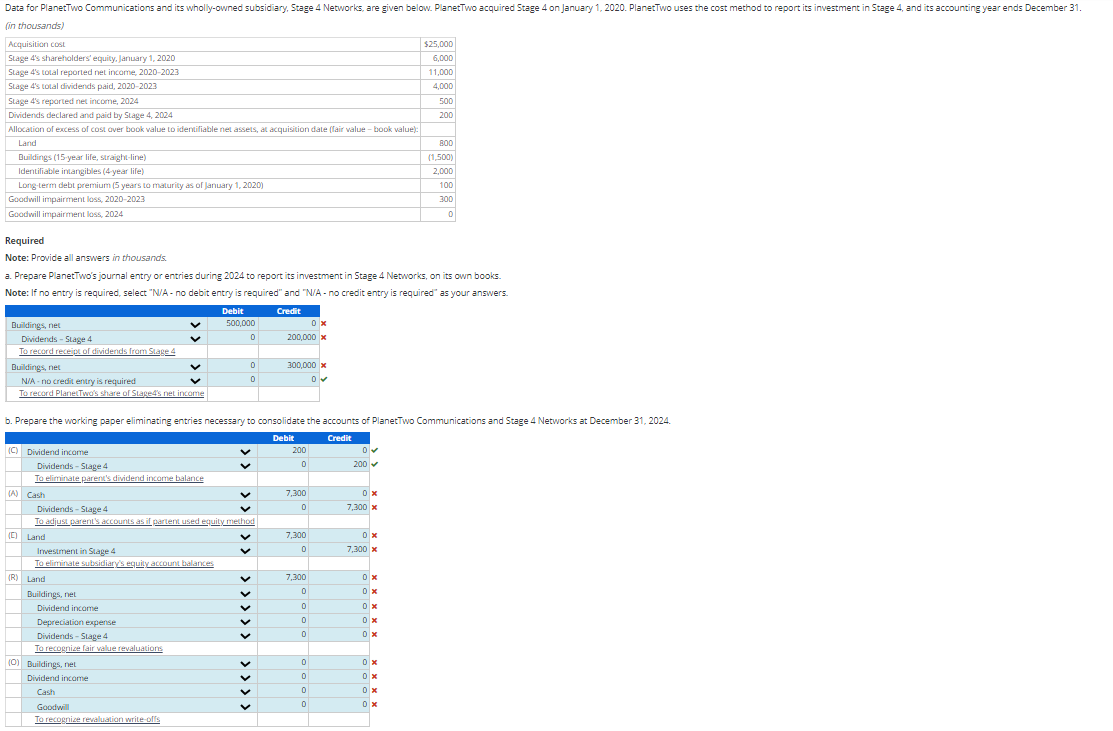
Task: Click the debit field for Land in entry (R)
Action: [x=283, y=578]
